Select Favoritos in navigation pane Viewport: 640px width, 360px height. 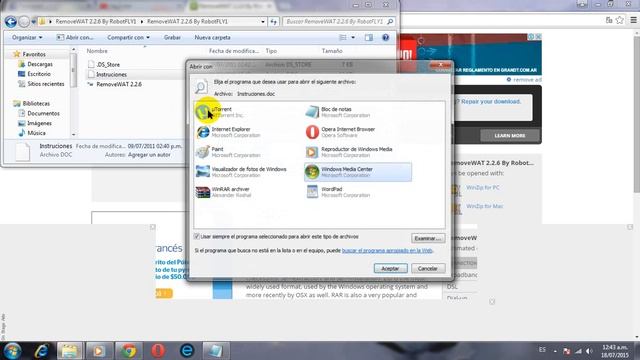[x=34, y=54]
